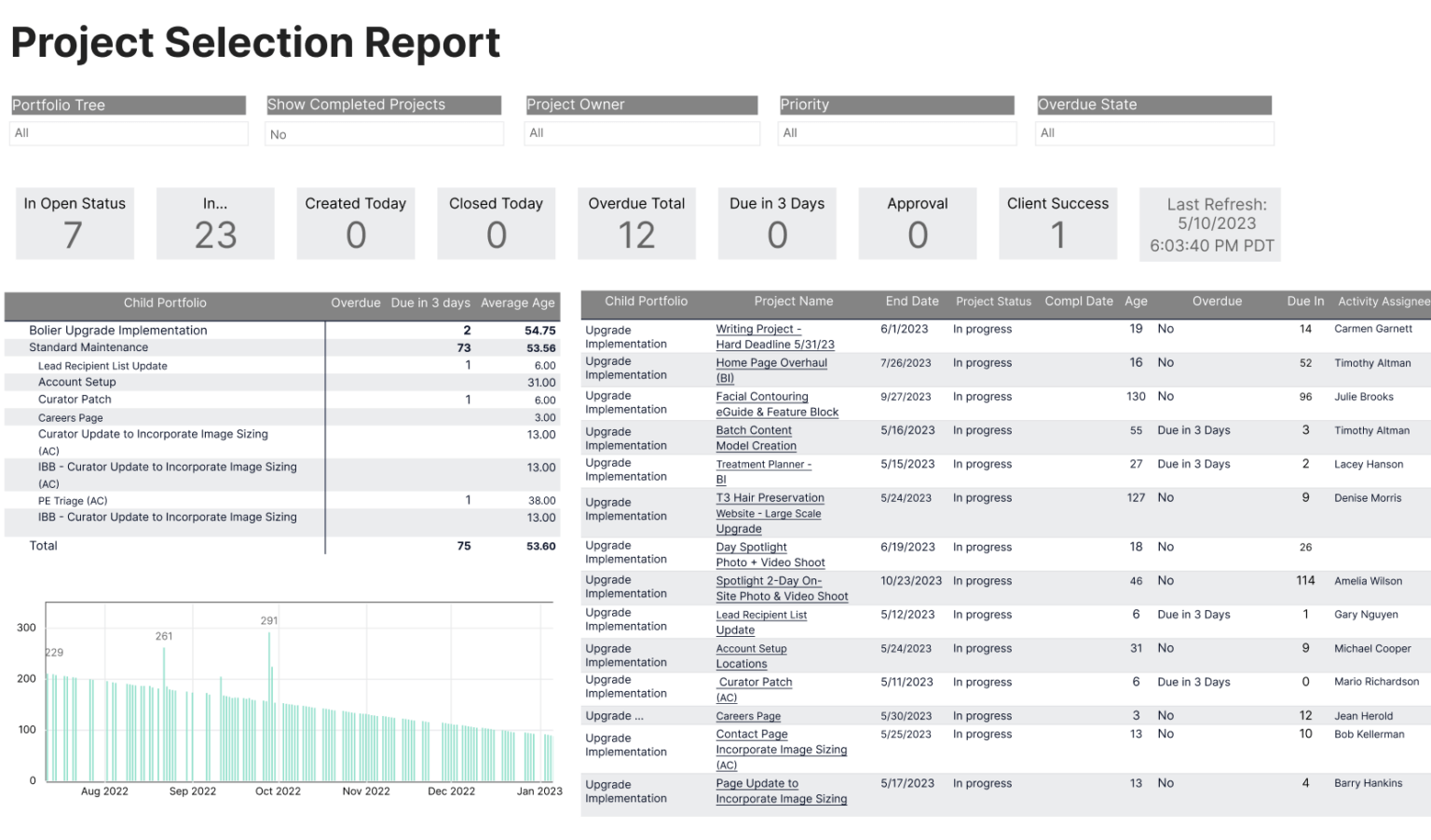Open the T3 Hair Preservation Website link
This screenshot has height=840, width=1431.
tap(770, 513)
